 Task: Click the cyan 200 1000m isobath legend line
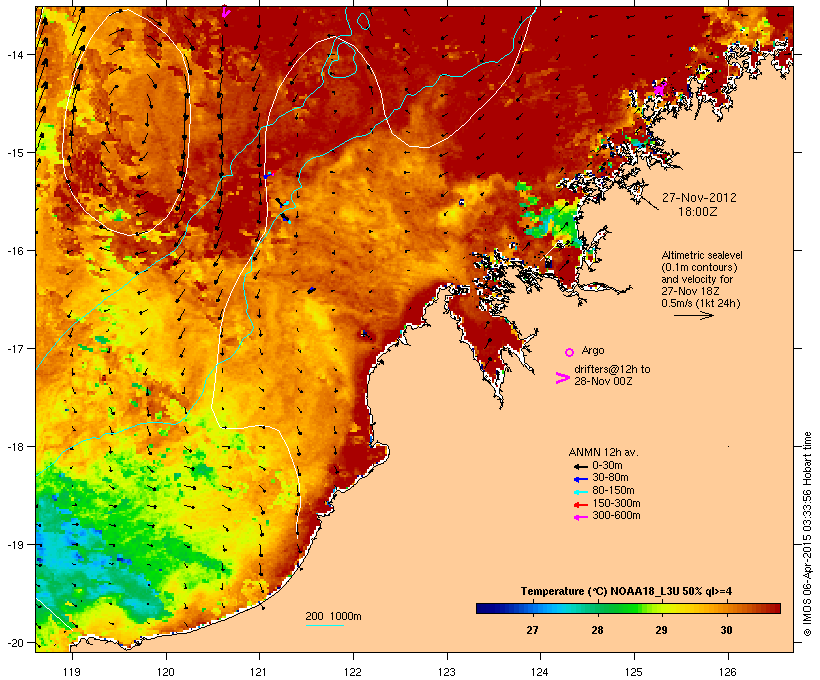coord(324,625)
